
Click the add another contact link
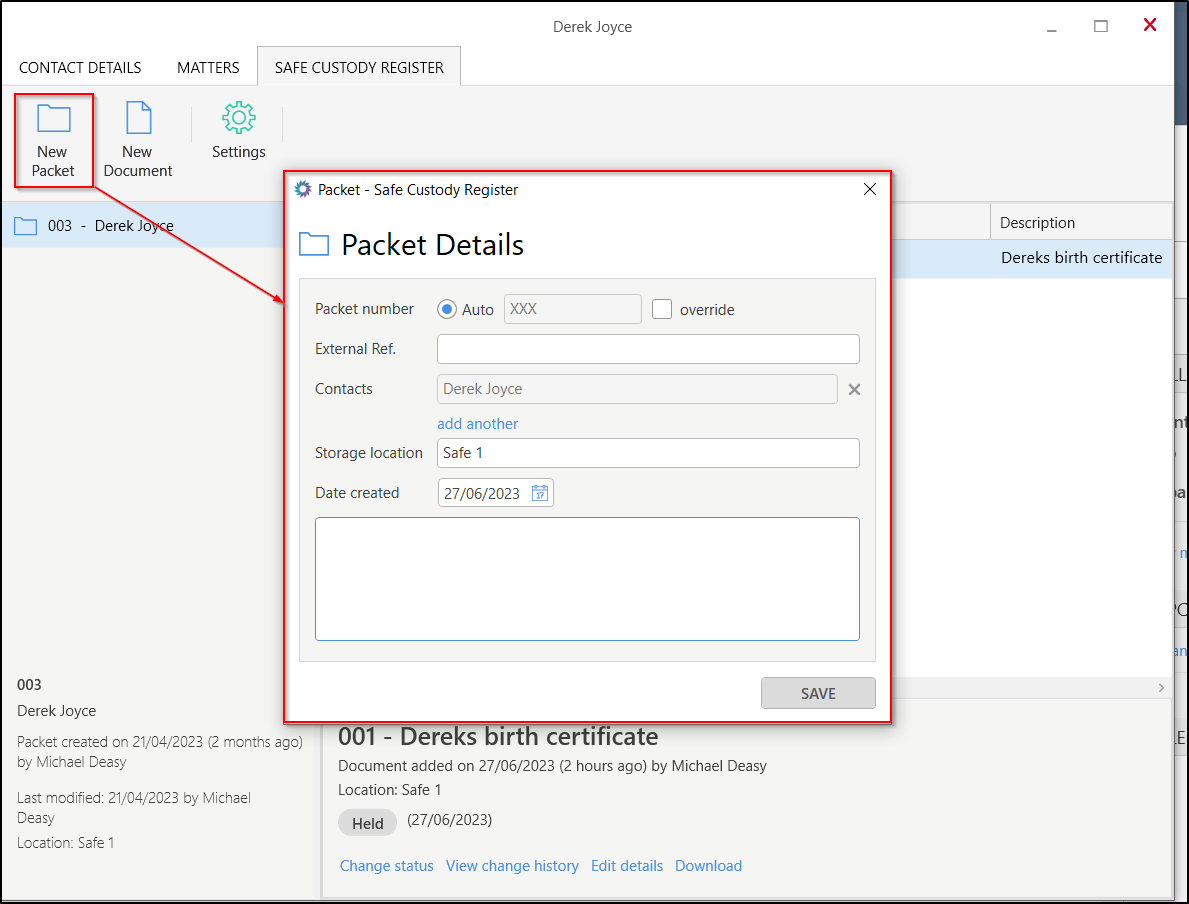tap(477, 424)
